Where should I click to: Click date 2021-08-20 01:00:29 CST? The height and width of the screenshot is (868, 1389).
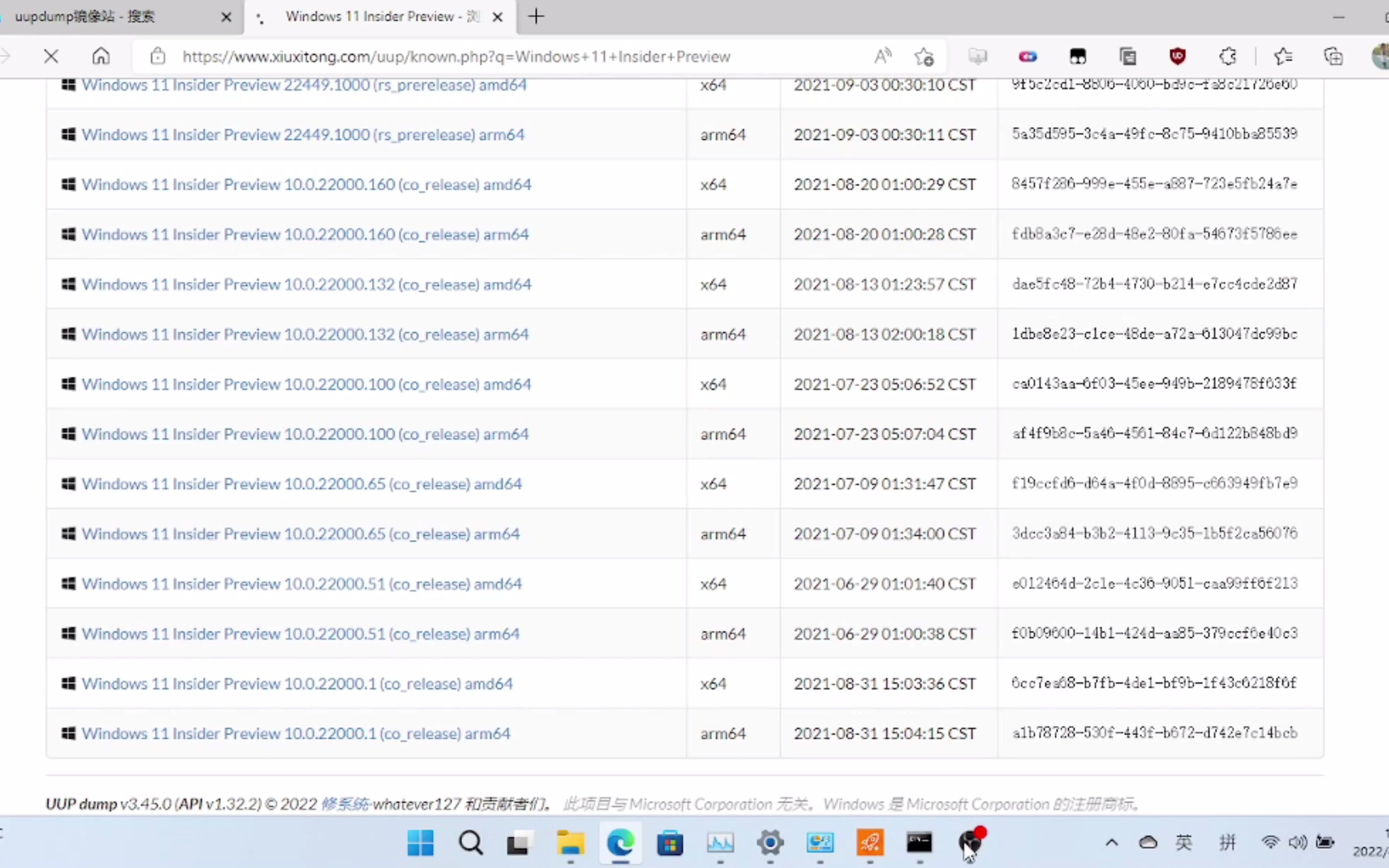pyautogui.click(x=885, y=184)
